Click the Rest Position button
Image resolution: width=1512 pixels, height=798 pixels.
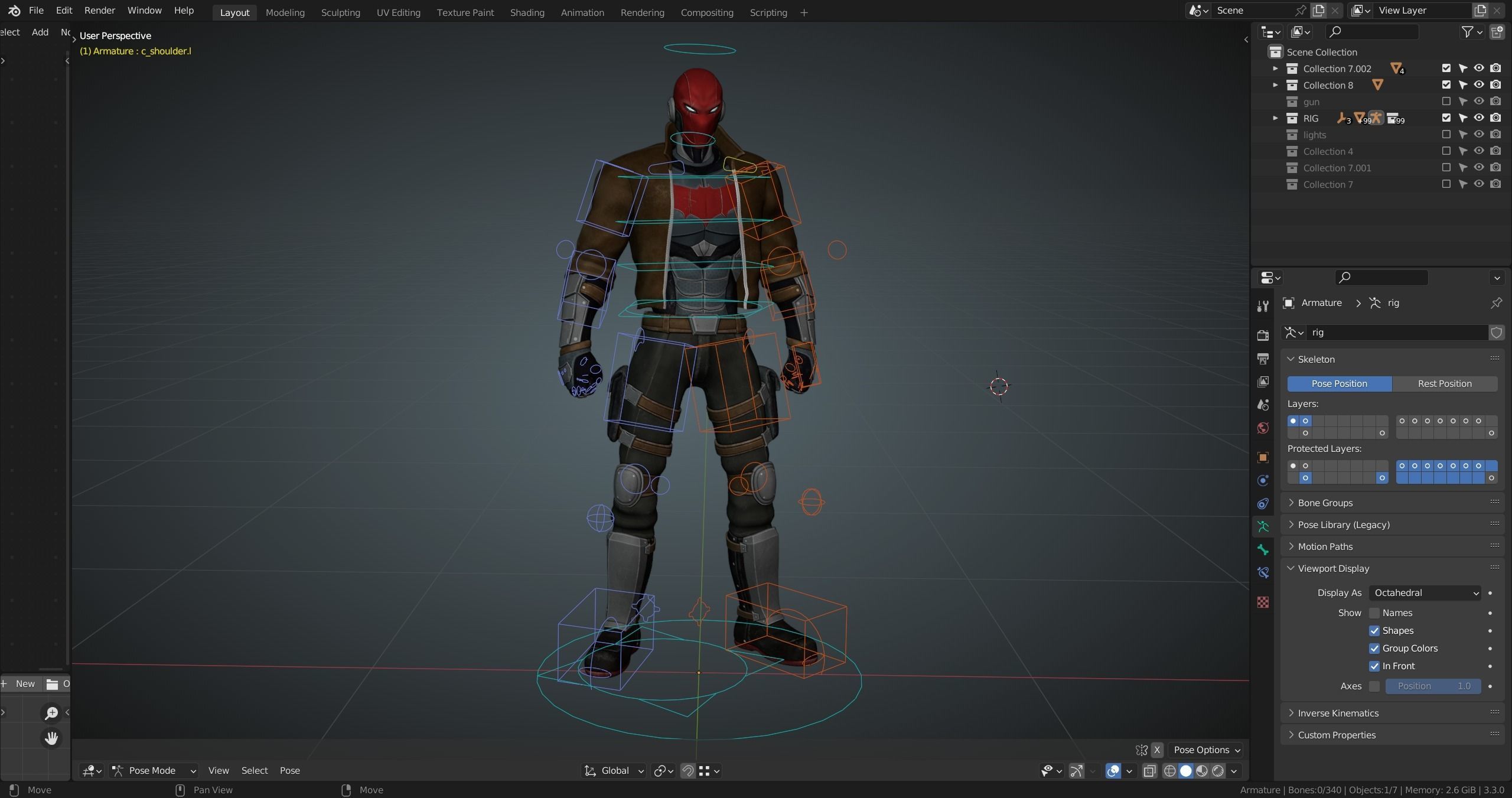click(x=1445, y=384)
